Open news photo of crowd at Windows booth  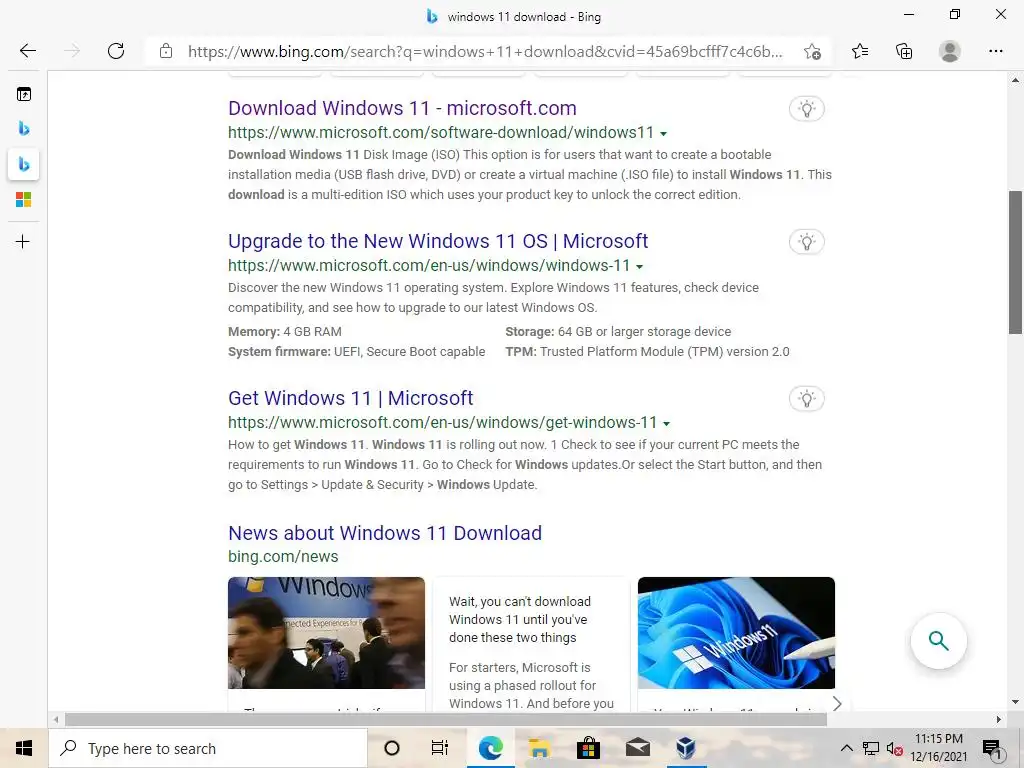pos(327,633)
